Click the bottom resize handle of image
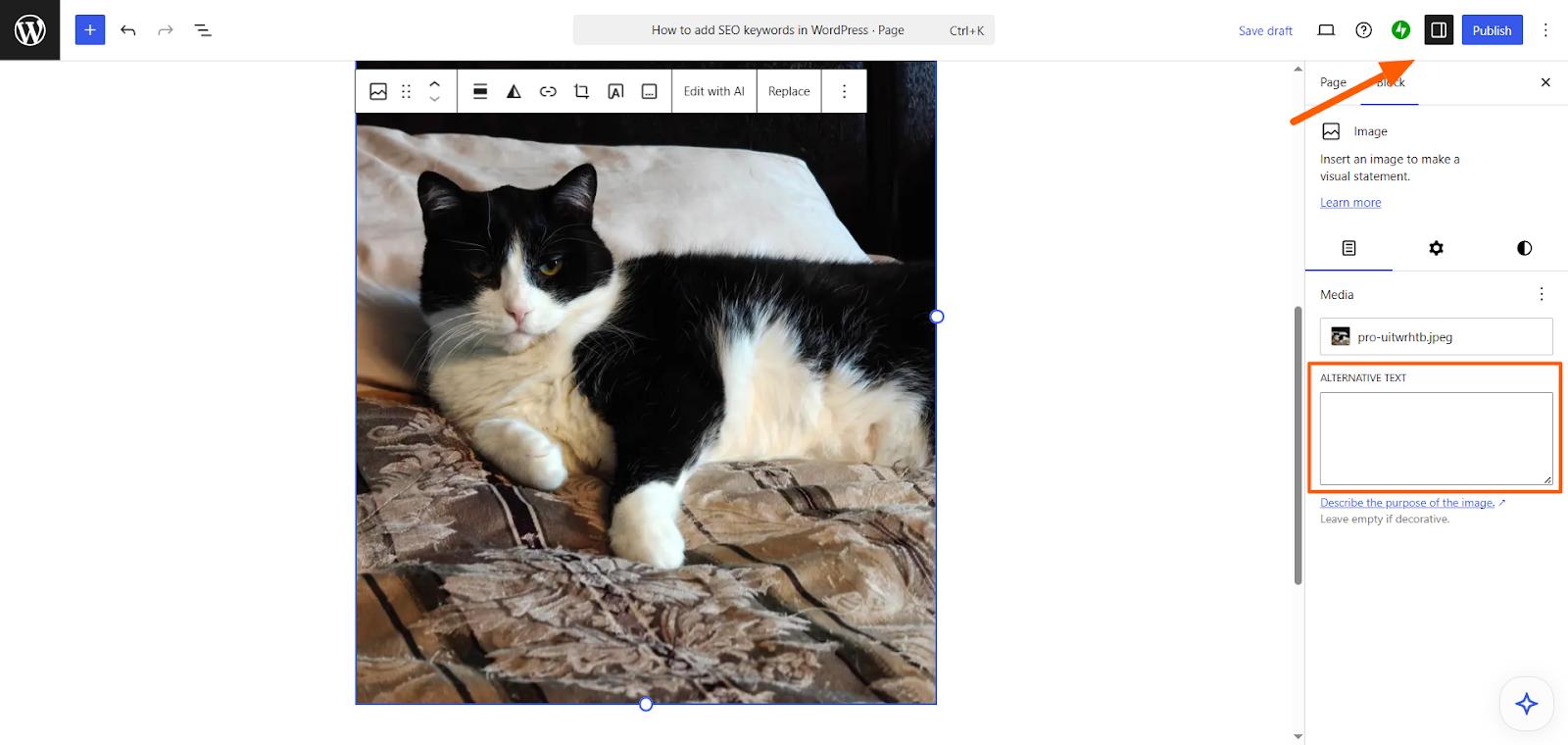 pos(646,704)
